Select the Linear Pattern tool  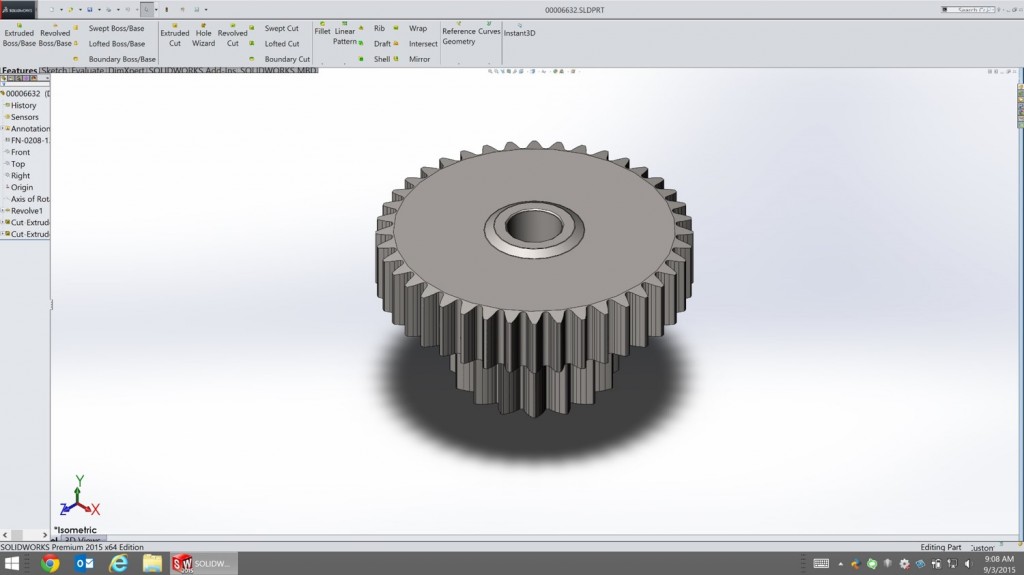pyautogui.click(x=345, y=36)
